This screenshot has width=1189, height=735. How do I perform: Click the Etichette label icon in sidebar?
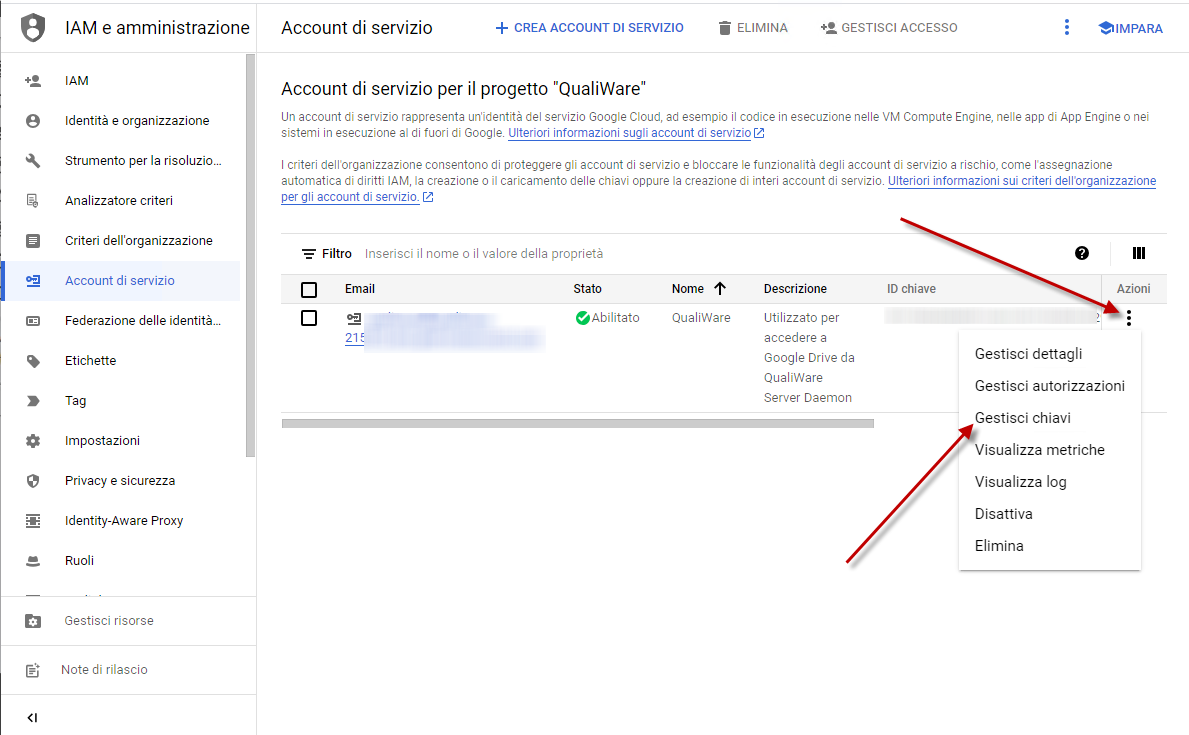(33, 361)
